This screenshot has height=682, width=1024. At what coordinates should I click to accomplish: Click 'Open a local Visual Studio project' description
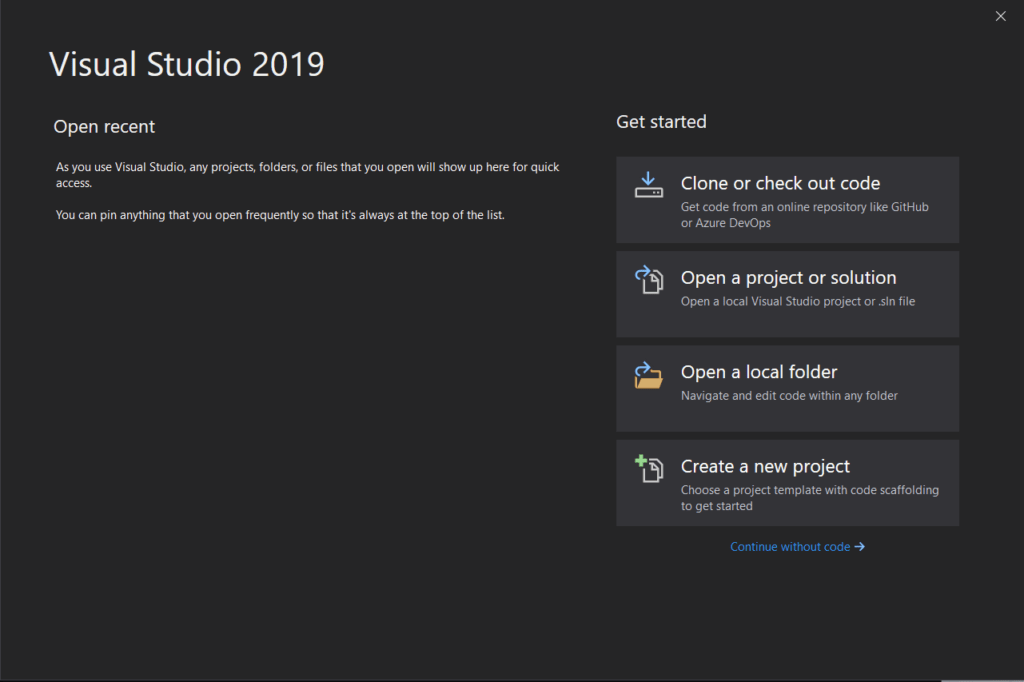[x=798, y=301]
